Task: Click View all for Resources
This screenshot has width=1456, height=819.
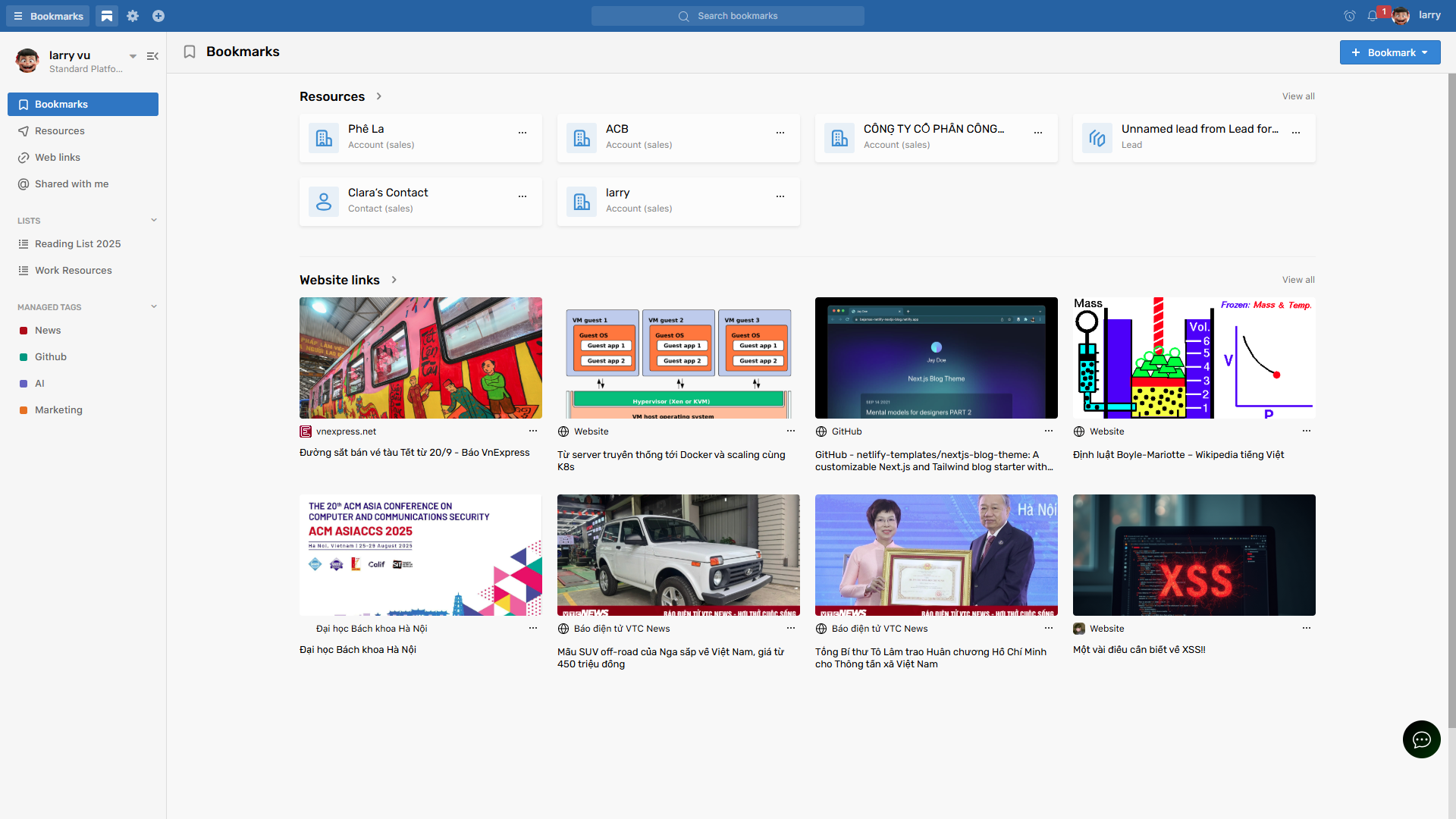Action: (1298, 96)
